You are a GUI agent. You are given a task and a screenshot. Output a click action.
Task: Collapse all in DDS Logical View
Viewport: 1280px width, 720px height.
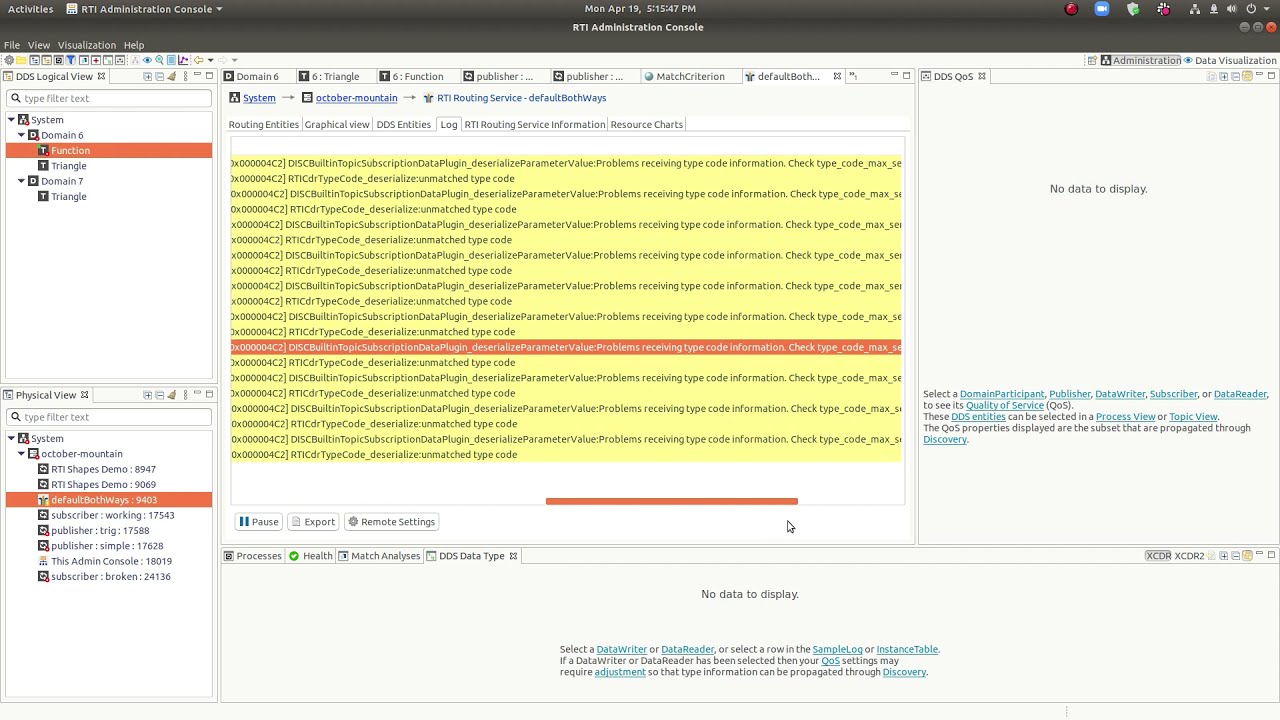coord(159,76)
